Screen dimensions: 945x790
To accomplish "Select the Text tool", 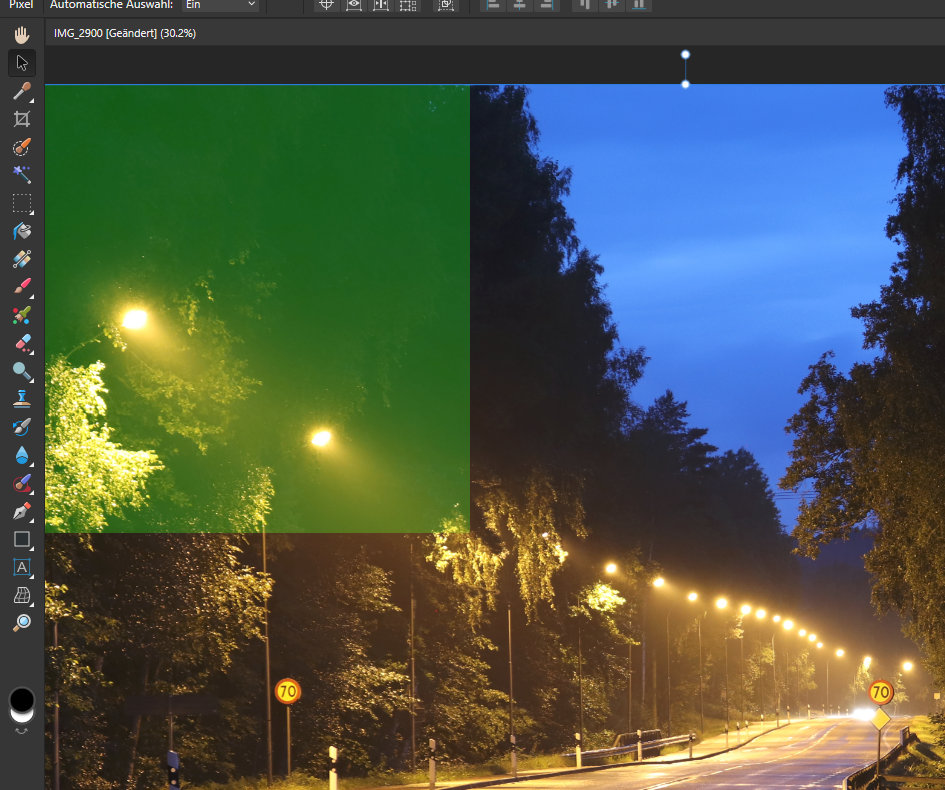I will pyautogui.click(x=21, y=567).
